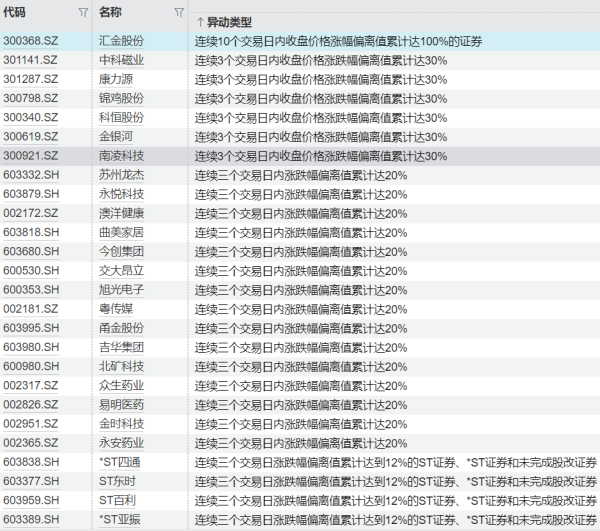This screenshot has width=600, height=531.
Task: Select the 粤传媒 stock name
Action: [x=116, y=309]
